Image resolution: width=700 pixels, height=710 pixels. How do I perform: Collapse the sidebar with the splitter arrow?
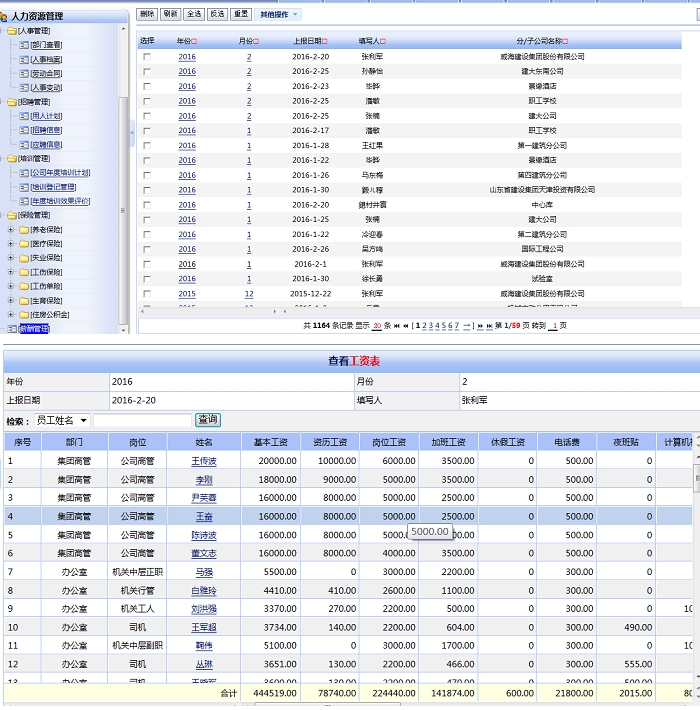tap(132, 133)
